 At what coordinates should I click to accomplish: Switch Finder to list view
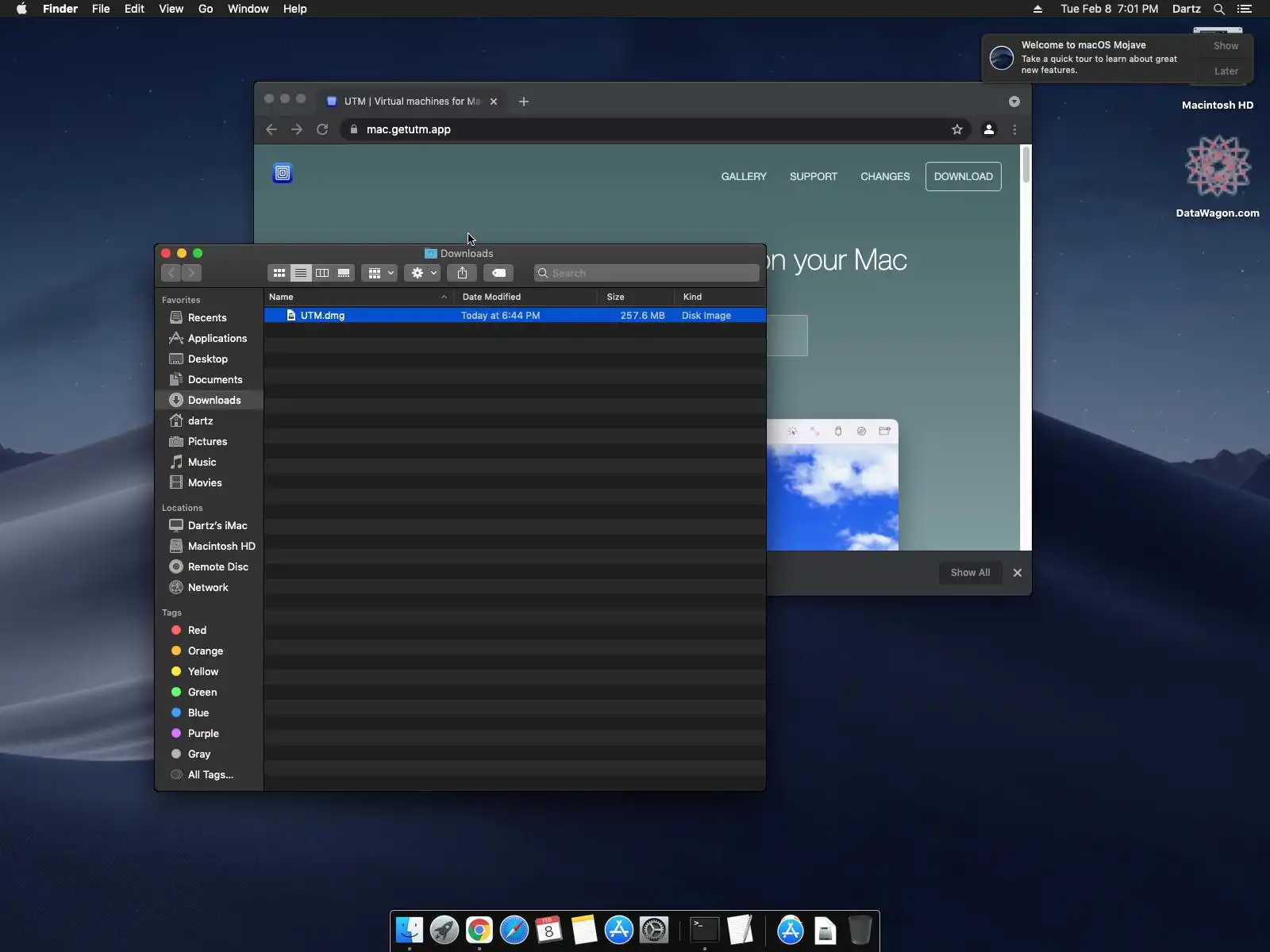click(x=301, y=273)
